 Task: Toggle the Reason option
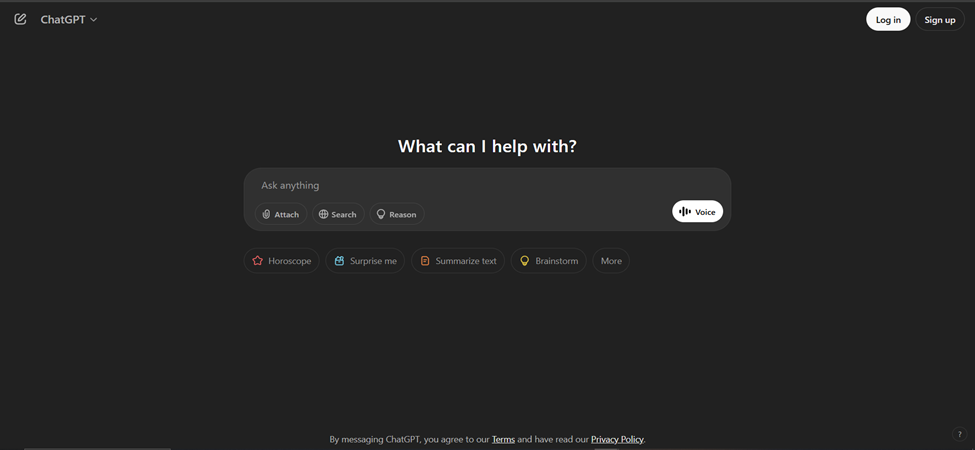pyautogui.click(x=397, y=214)
